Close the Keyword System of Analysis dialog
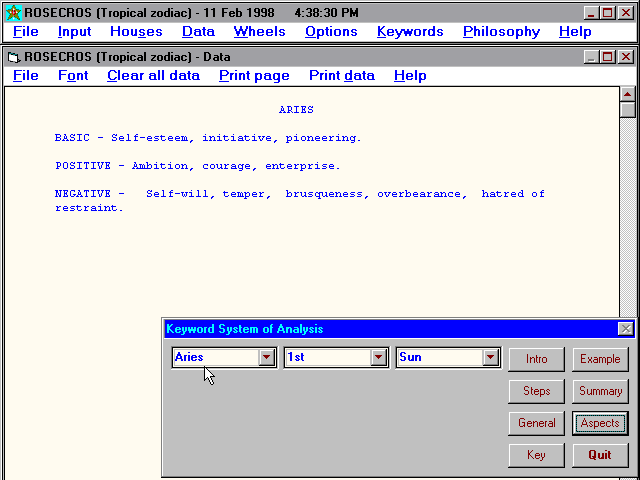 tap(626, 329)
